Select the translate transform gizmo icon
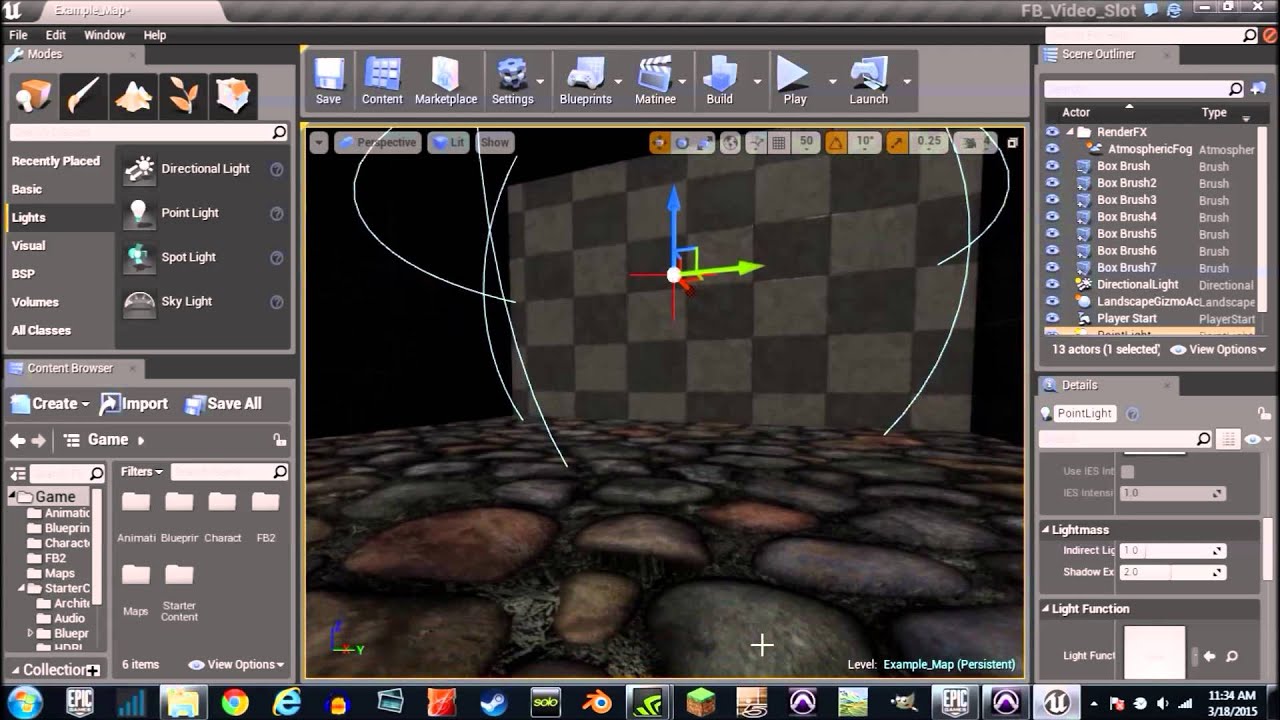Image resolution: width=1280 pixels, height=720 pixels. point(659,142)
